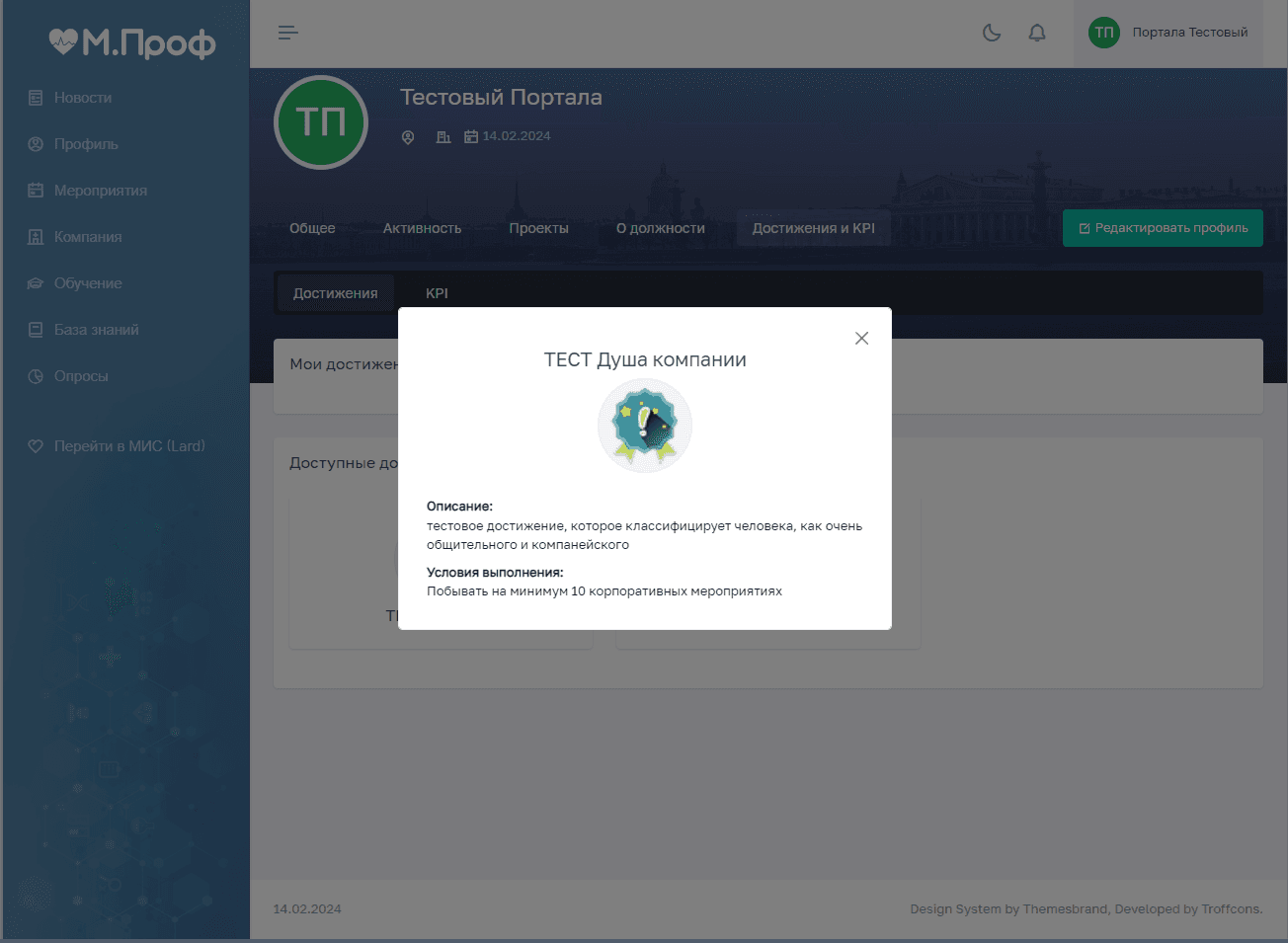Click the achievement badge image in dialog
The image size is (1288, 943).
click(x=645, y=426)
